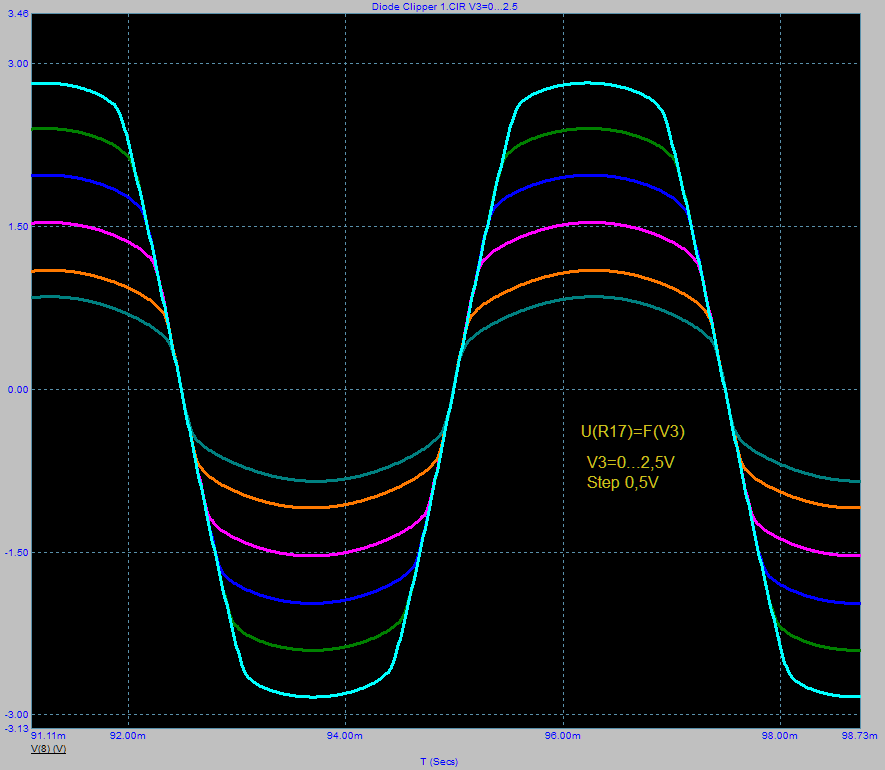Screen dimensions: 885x770
Task: Click the teal waveform at its negative trough
Action: [x=316, y=481]
